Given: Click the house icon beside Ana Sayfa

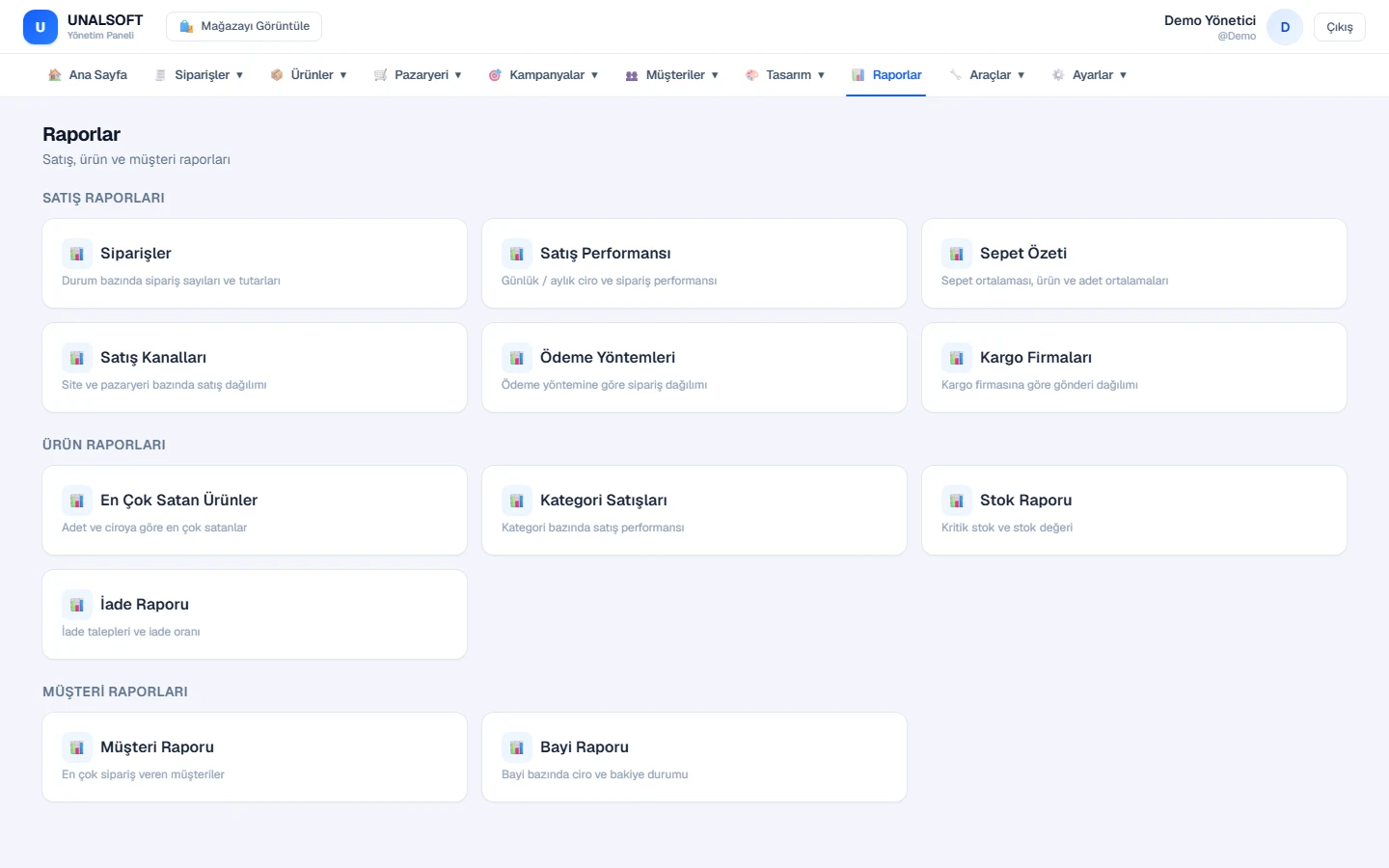Looking at the screenshot, I should point(55,75).
